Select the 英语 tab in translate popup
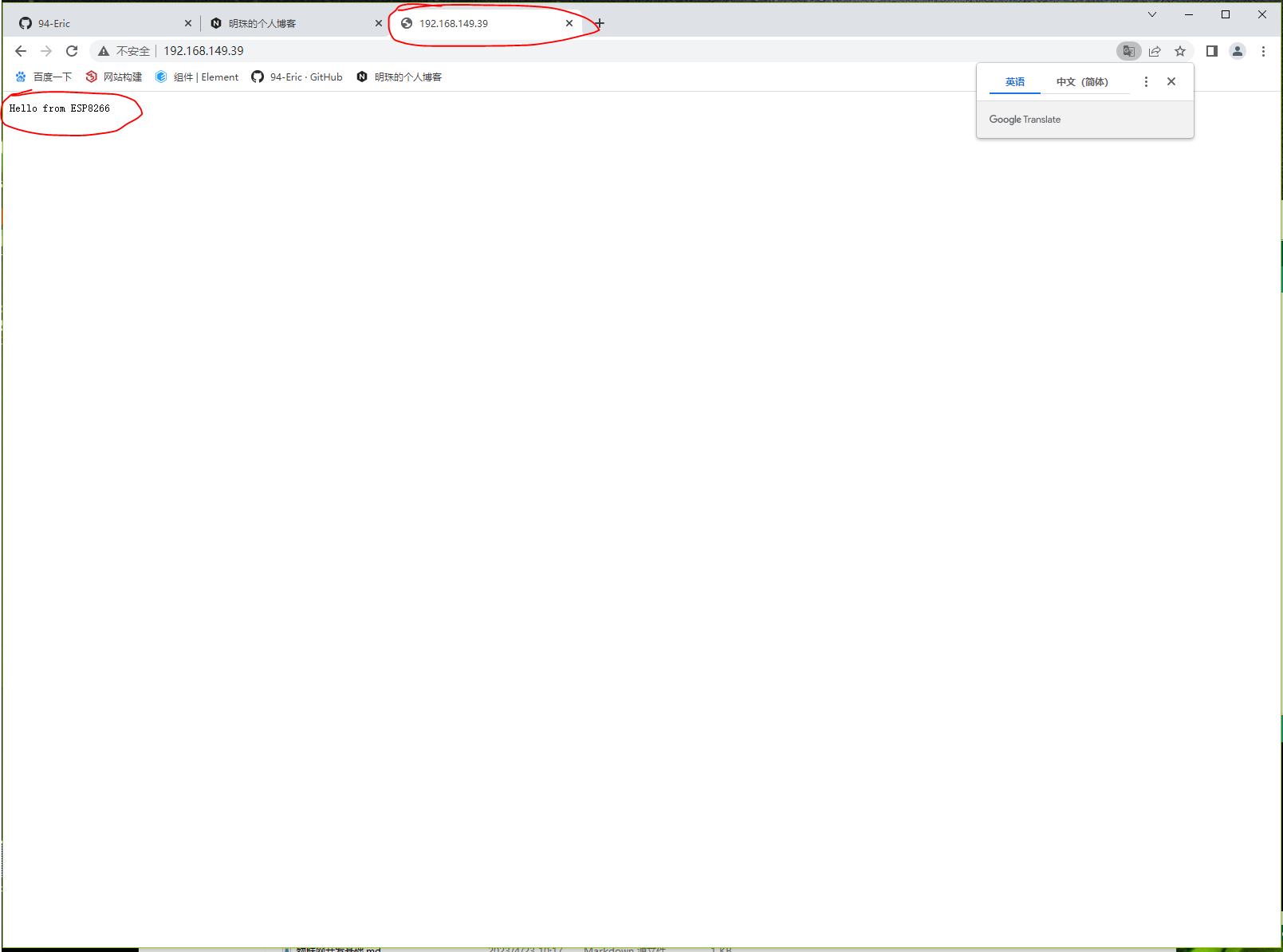Screen dimensions: 1283x952 [x=1014, y=82]
